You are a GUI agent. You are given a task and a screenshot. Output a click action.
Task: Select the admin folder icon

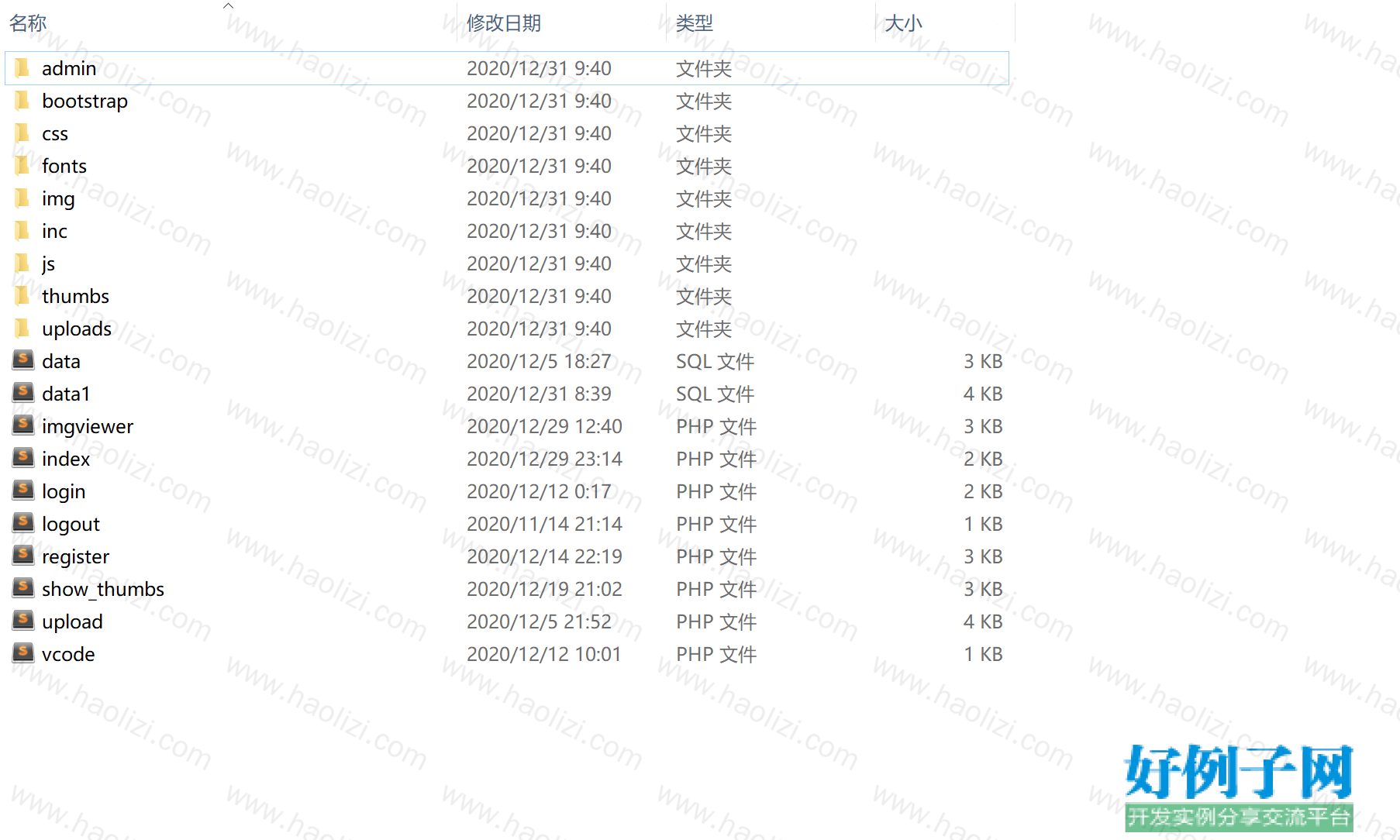[22, 68]
